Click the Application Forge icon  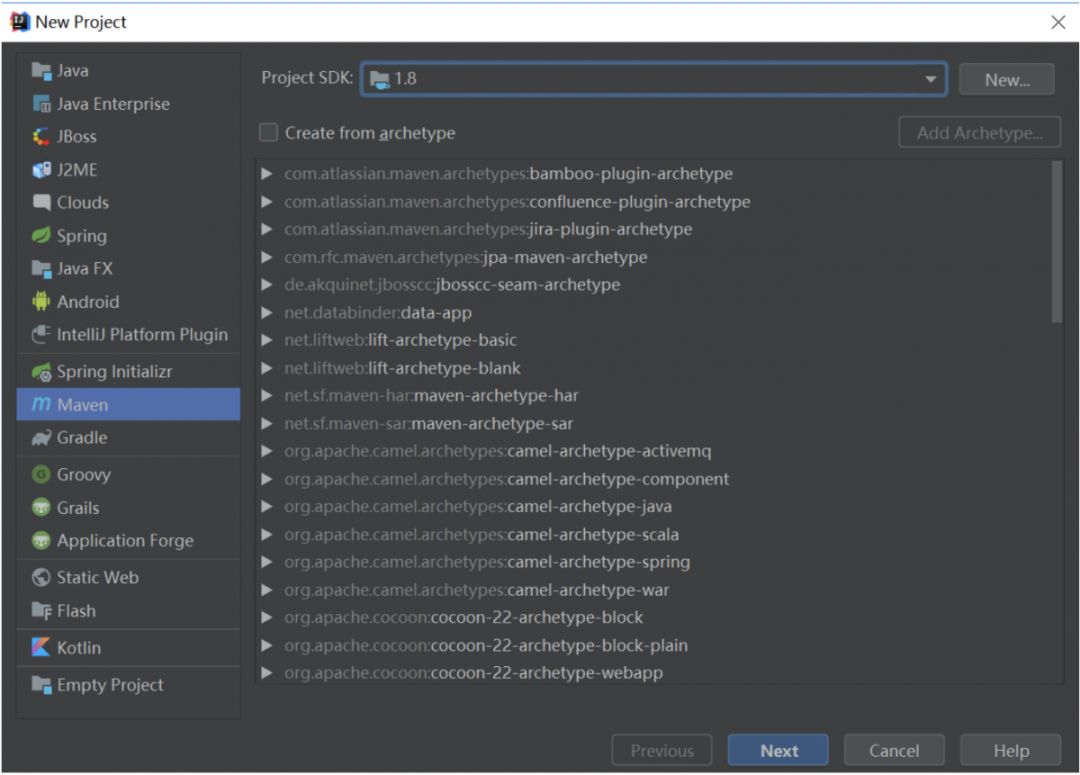point(41,541)
